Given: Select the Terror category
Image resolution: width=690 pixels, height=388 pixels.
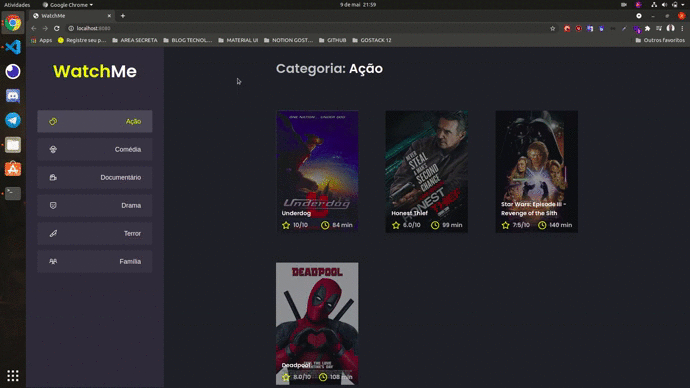Looking at the screenshot, I should tap(95, 234).
